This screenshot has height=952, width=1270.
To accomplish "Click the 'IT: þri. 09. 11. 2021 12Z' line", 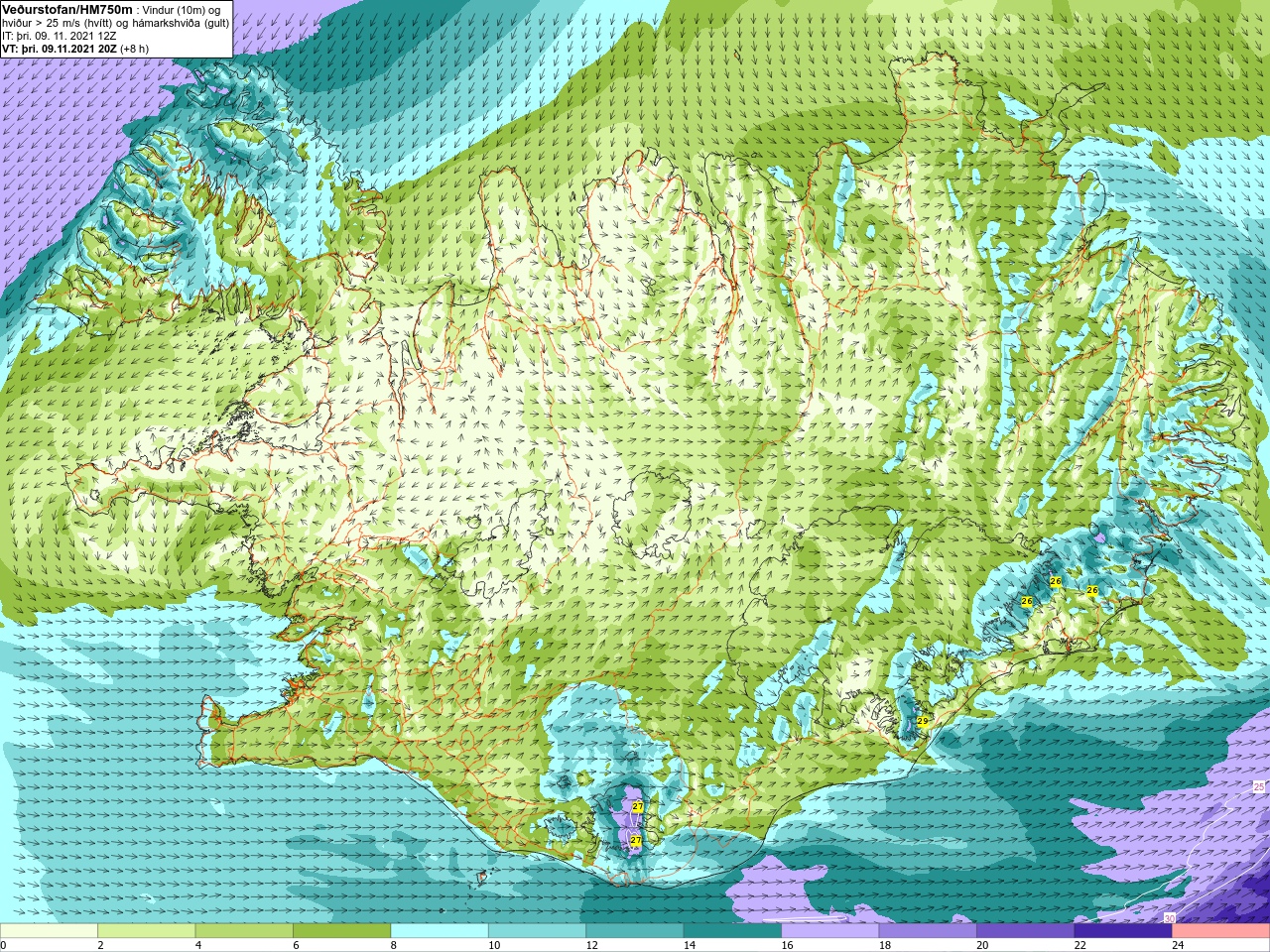I will pyautogui.click(x=60, y=36).
